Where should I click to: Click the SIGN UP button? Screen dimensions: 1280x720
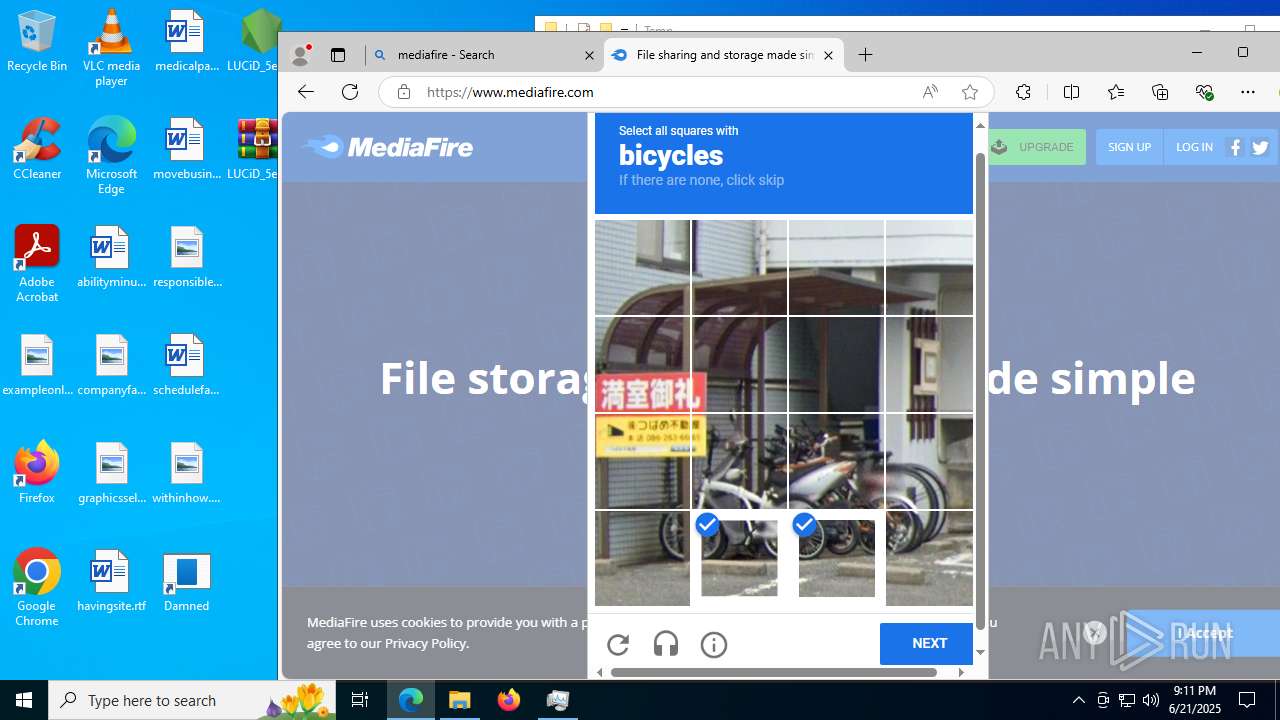coord(1129,147)
